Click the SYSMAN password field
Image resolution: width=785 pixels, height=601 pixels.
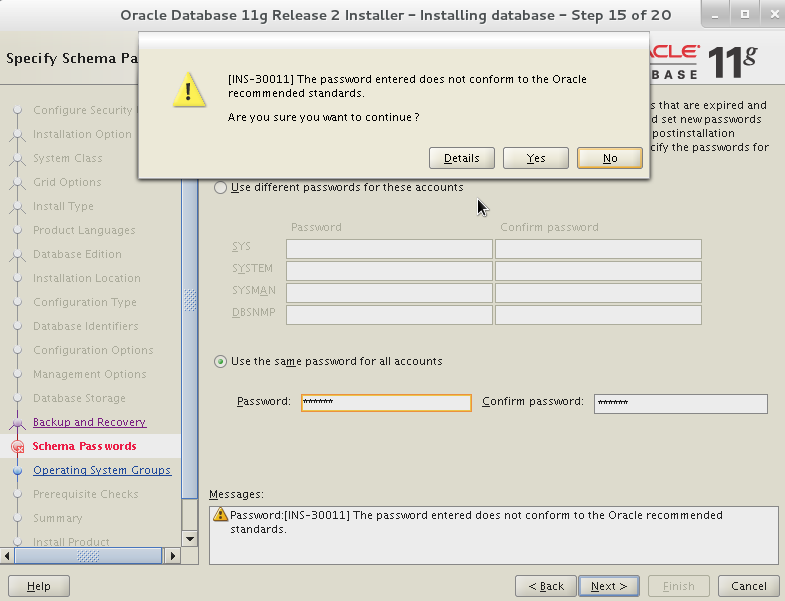[389, 293]
